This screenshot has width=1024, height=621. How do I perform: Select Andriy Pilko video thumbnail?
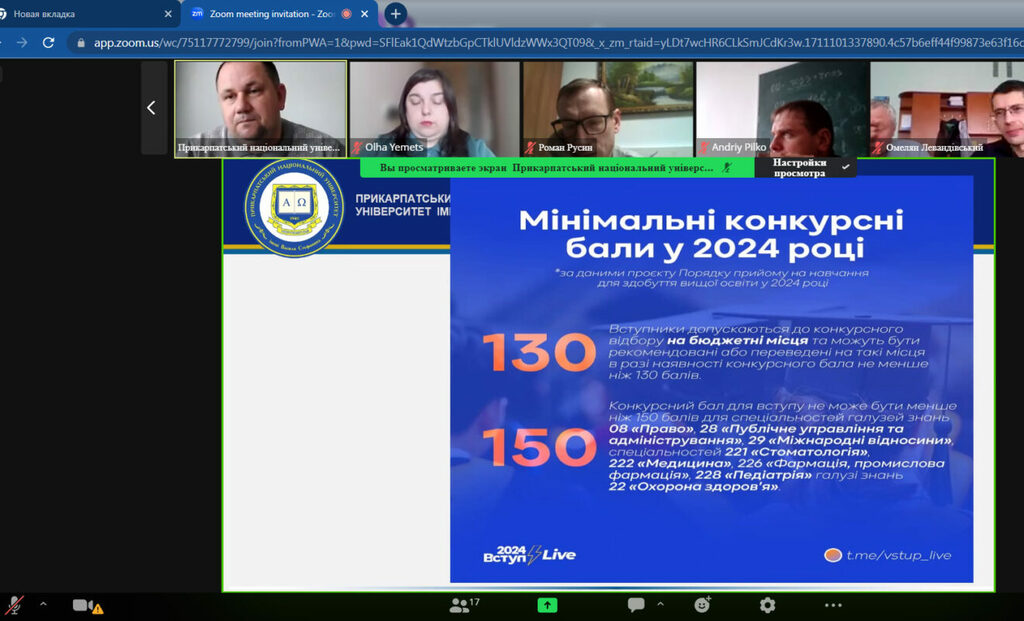(782, 108)
